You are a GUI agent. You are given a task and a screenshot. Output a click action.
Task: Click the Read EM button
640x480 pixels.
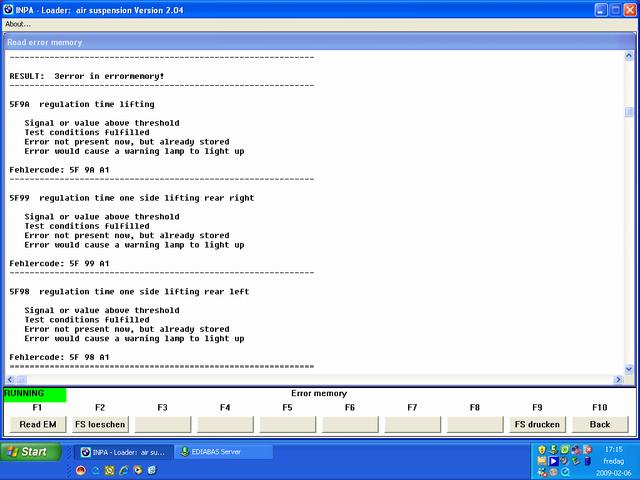point(38,424)
